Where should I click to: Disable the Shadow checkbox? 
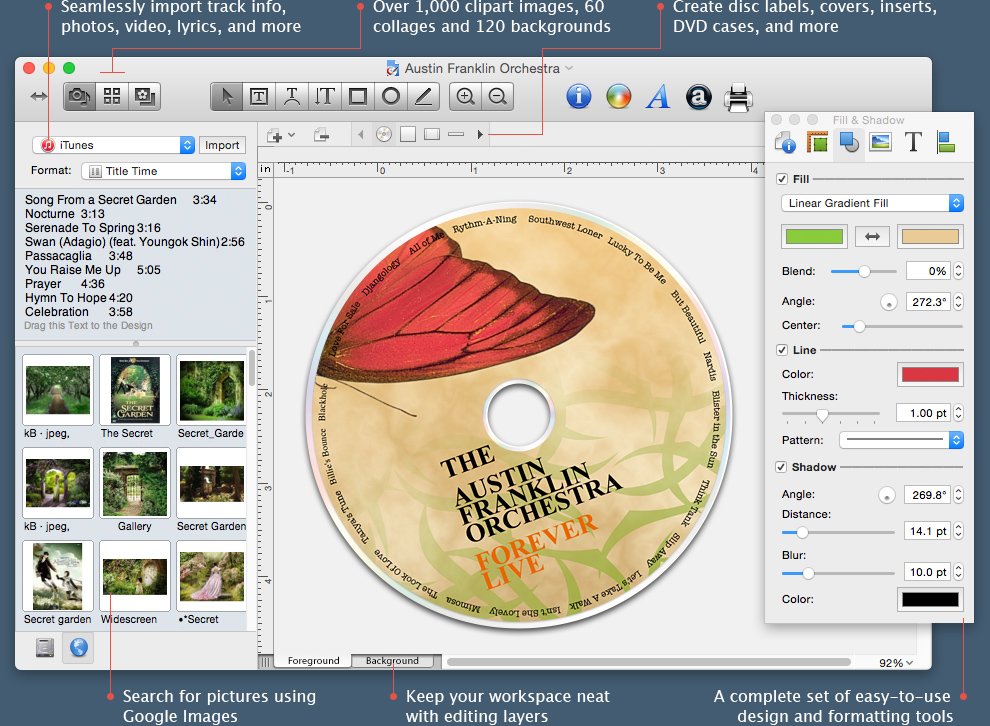781,467
